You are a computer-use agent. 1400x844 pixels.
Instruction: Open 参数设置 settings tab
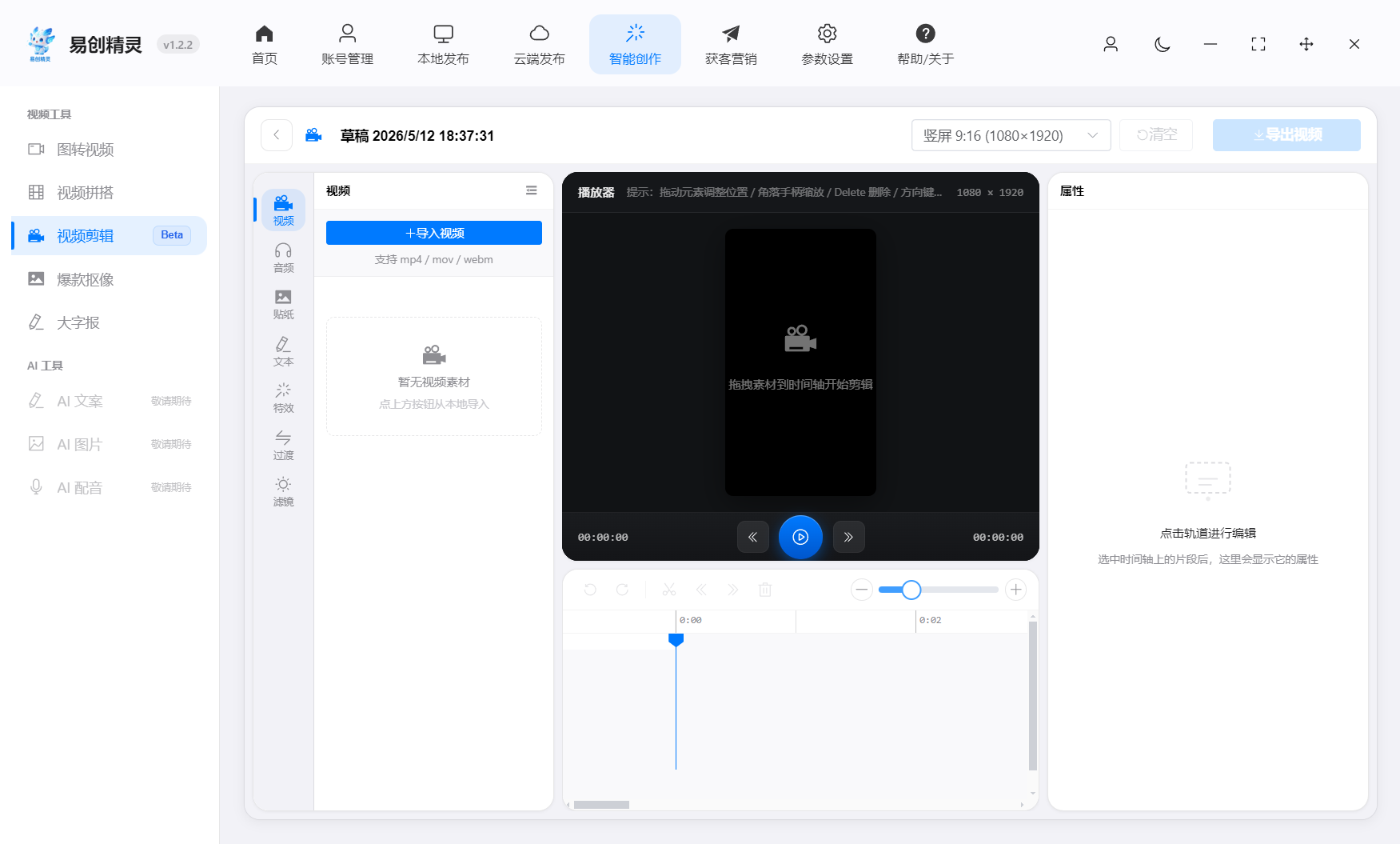(x=827, y=45)
